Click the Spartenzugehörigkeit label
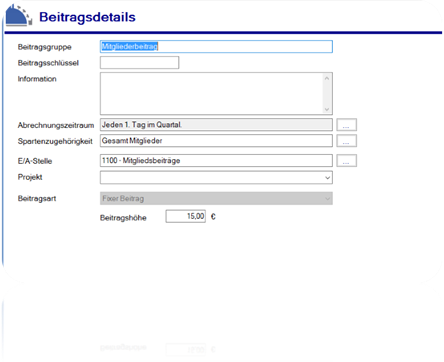Screen dimensions: 444x362 tap(55, 141)
